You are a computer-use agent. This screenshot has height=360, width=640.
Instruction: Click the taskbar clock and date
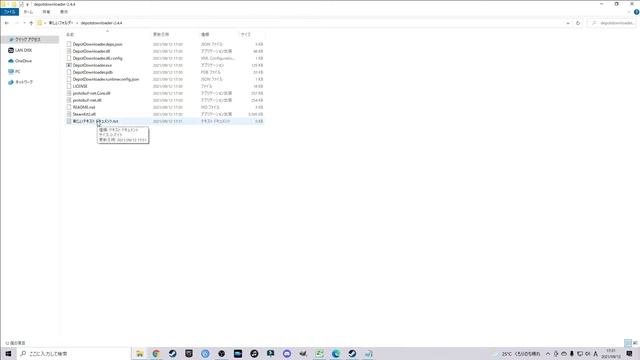(611, 354)
